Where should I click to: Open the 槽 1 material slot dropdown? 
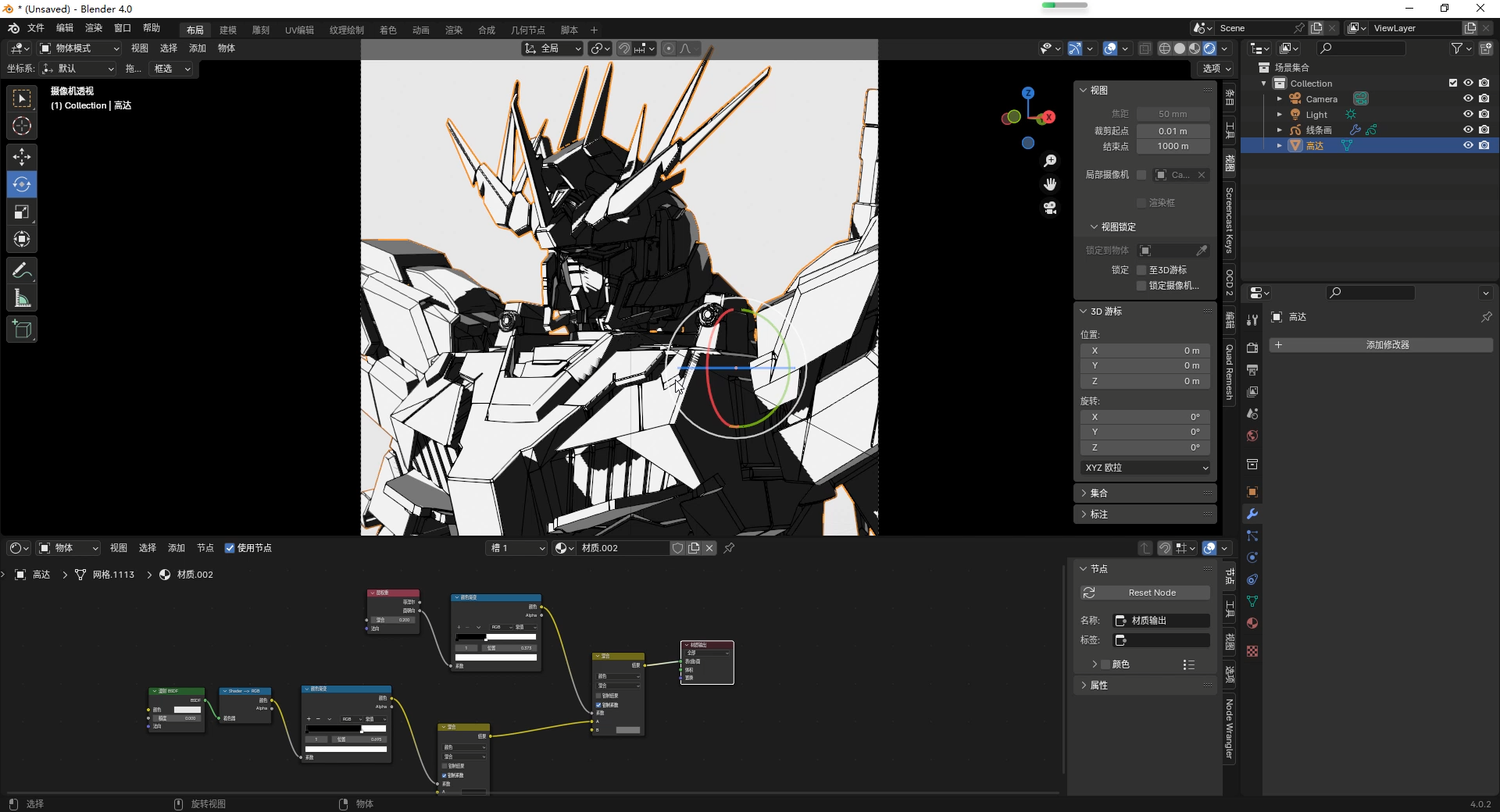(x=516, y=548)
